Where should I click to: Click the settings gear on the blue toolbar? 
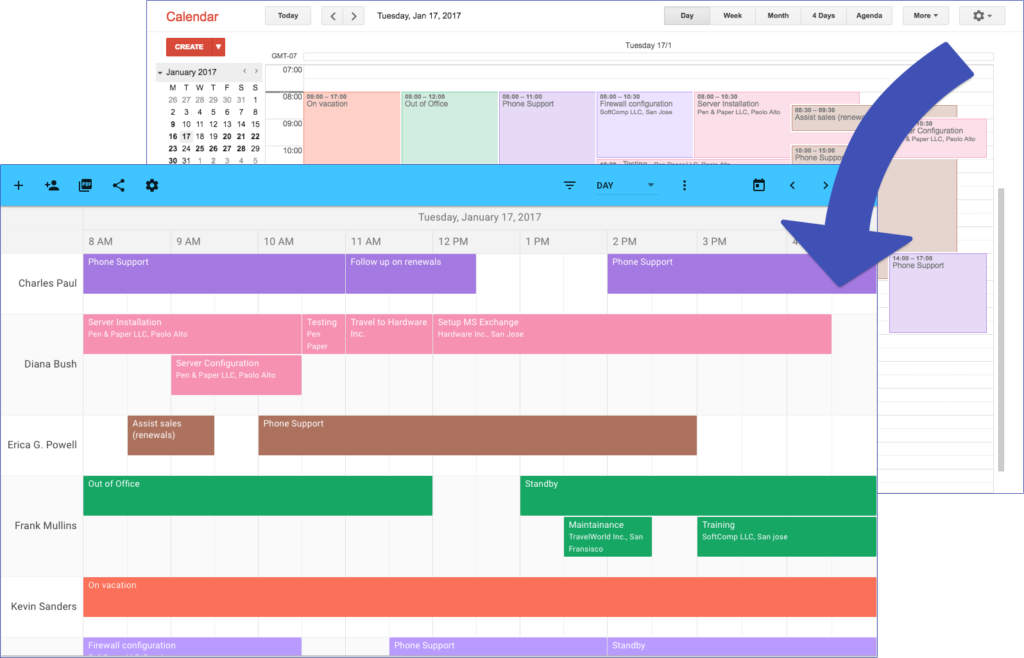click(151, 185)
